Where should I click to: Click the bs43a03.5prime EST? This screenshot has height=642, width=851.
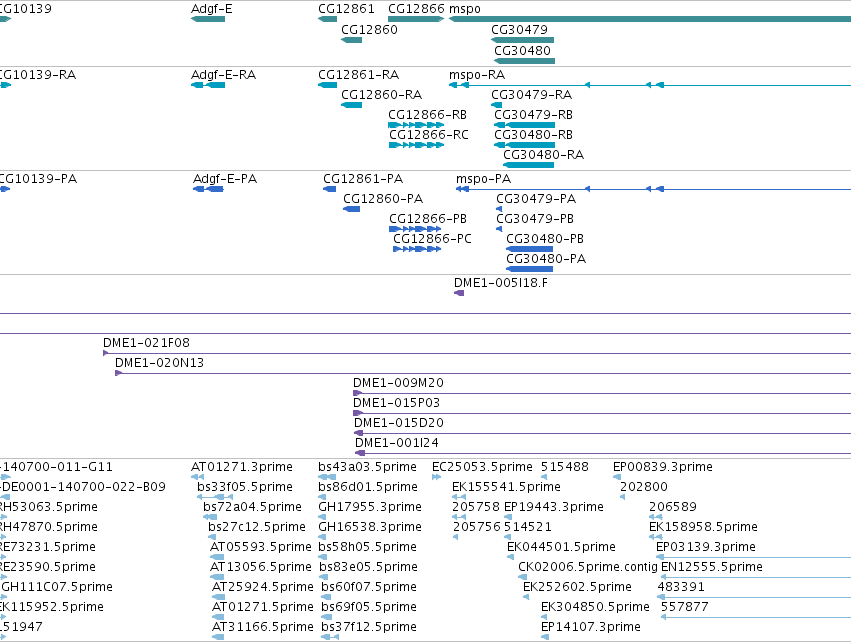point(327,478)
